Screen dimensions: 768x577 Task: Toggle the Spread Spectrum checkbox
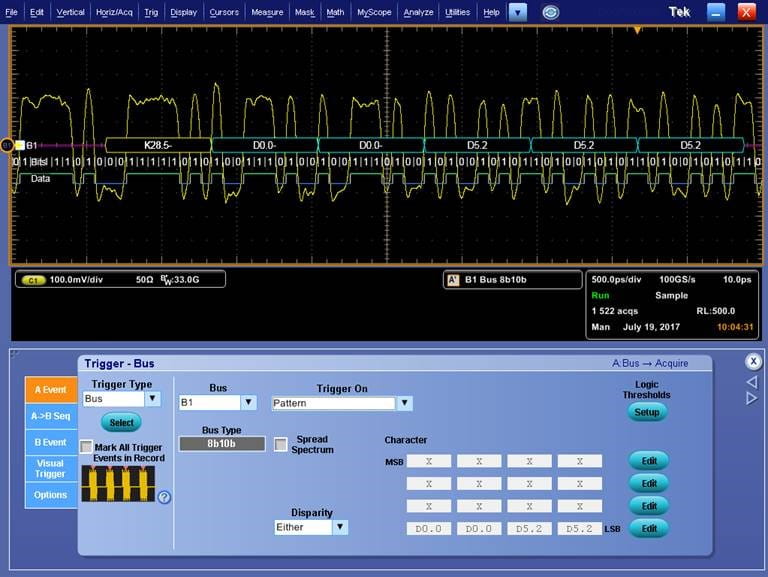click(281, 443)
